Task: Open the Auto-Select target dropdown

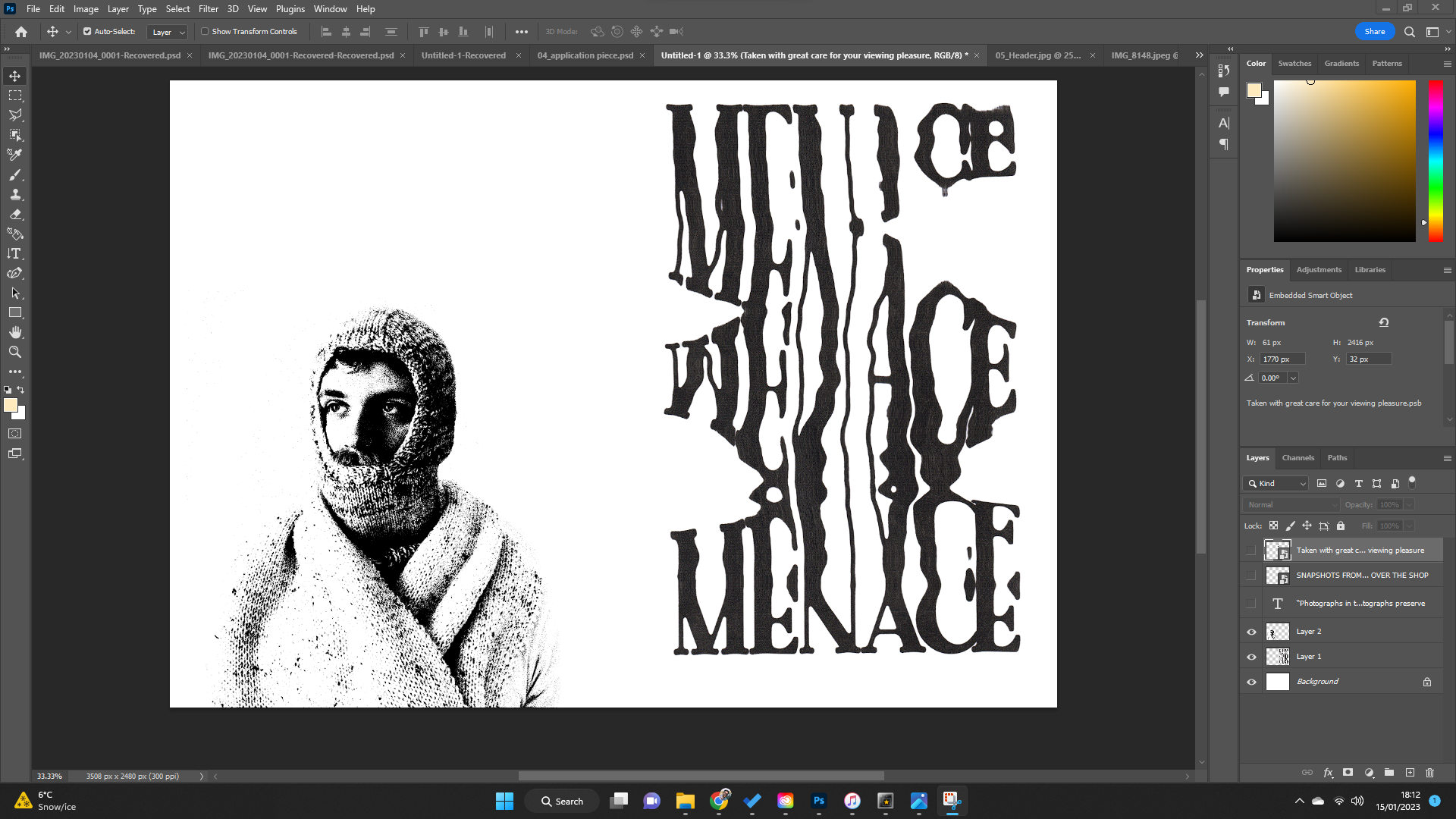Action: click(x=167, y=32)
